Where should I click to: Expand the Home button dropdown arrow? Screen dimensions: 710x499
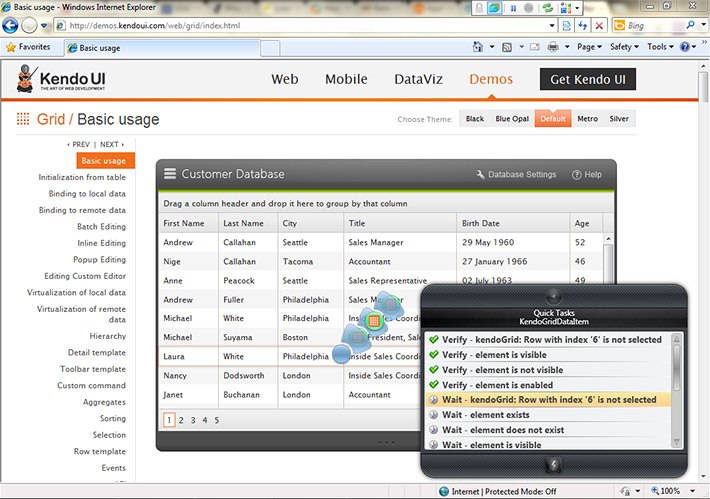coord(492,47)
